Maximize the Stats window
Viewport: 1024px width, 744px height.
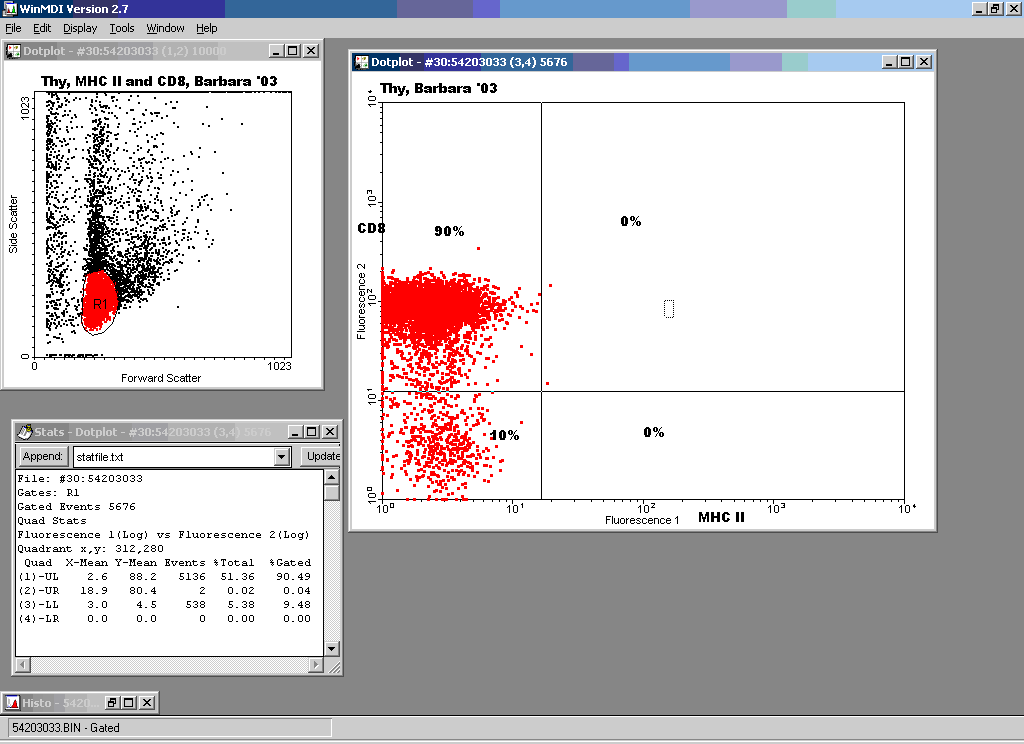311,432
